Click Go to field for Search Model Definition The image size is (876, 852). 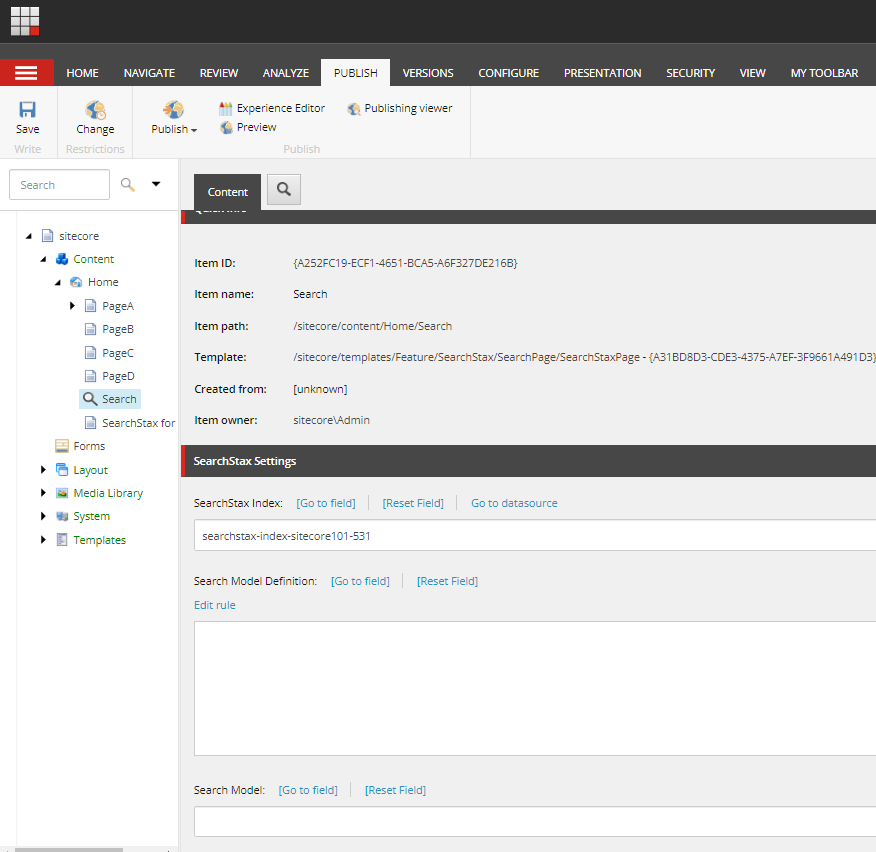360,581
